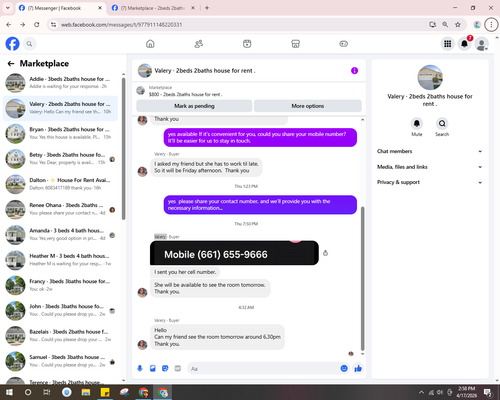Go to Home feed icon
The height and width of the screenshot is (400, 500).
tap(150, 44)
